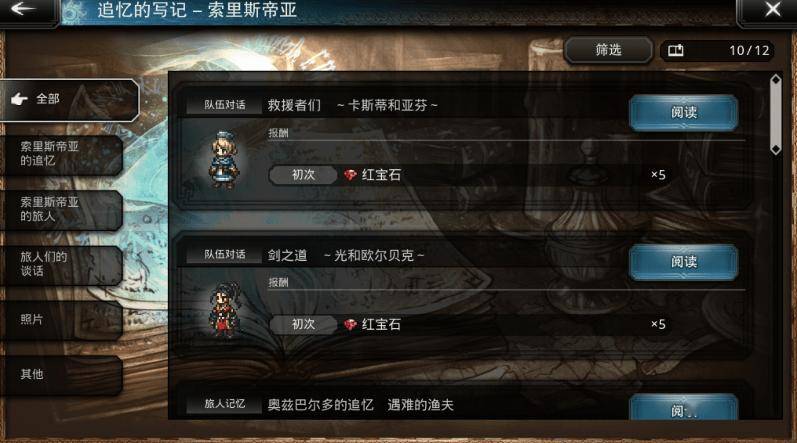Image resolution: width=797 pixels, height=443 pixels.
Task: Click the dark-haired character sprite in 剑之道
Action: [x=225, y=309]
